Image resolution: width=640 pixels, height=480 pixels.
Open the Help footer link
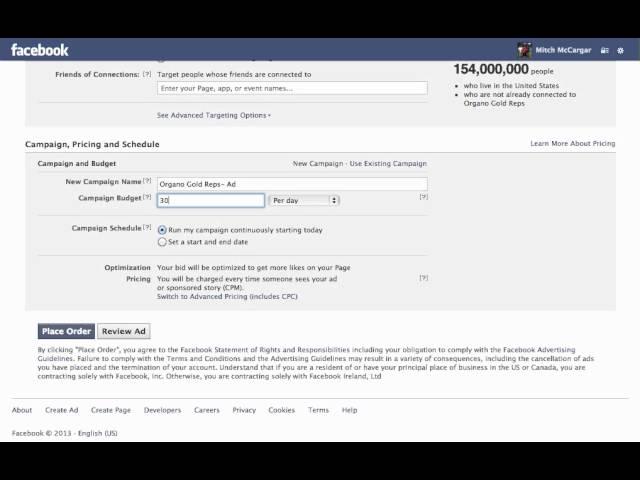coord(349,410)
